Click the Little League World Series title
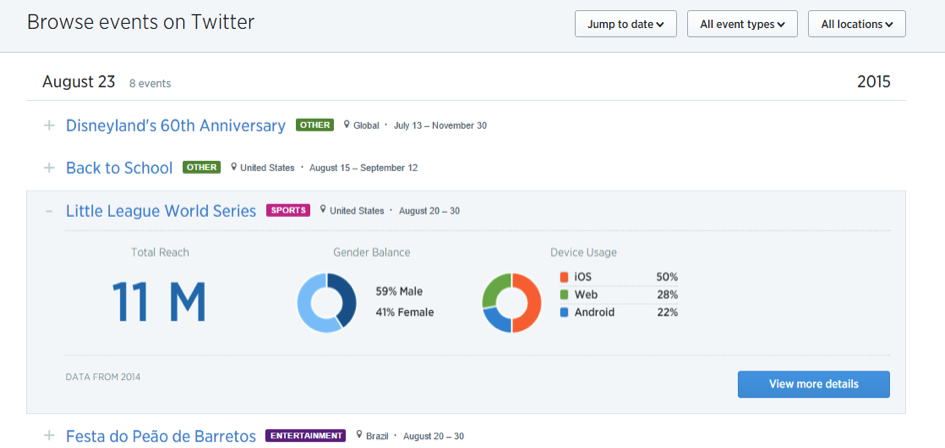The height and width of the screenshot is (448, 945). 160,211
